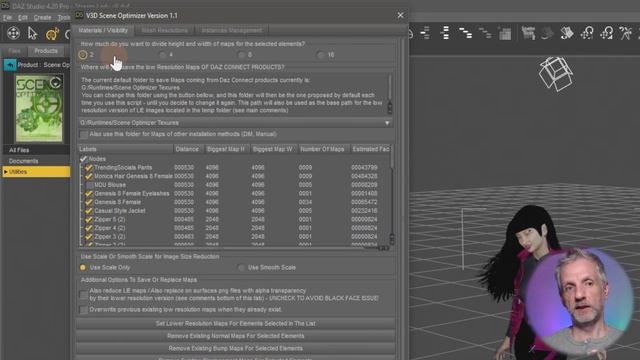Select the Universal tool in the toolbar

13,33
